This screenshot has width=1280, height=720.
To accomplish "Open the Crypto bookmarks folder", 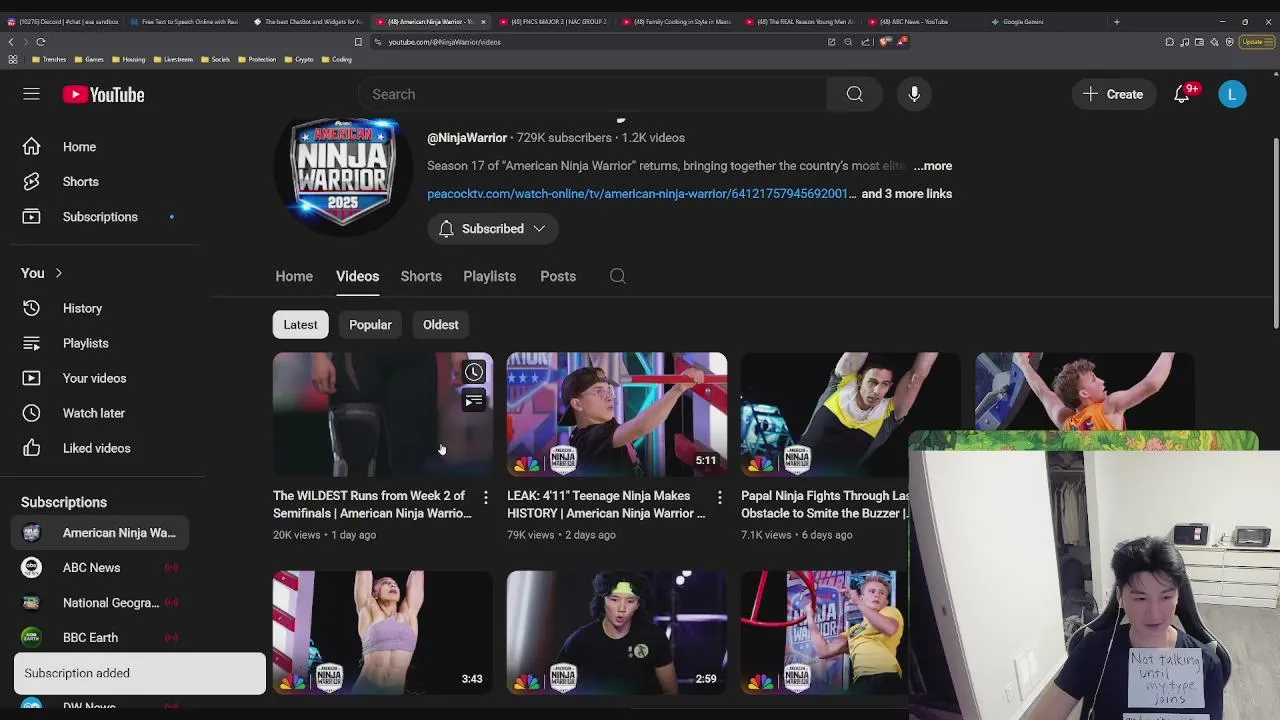I will [x=299, y=59].
